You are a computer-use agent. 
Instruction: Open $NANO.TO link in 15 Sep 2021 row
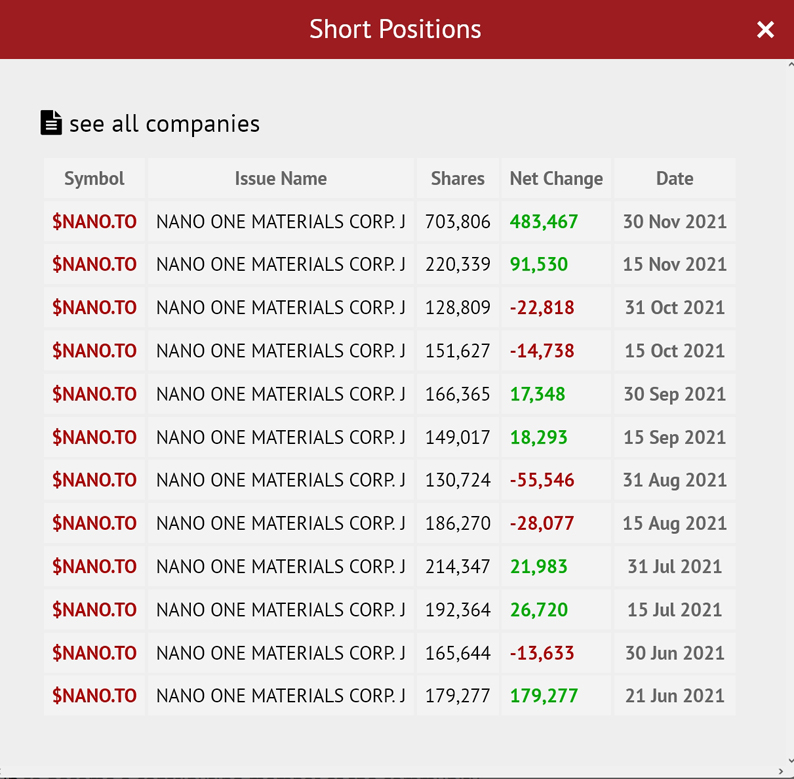95,437
